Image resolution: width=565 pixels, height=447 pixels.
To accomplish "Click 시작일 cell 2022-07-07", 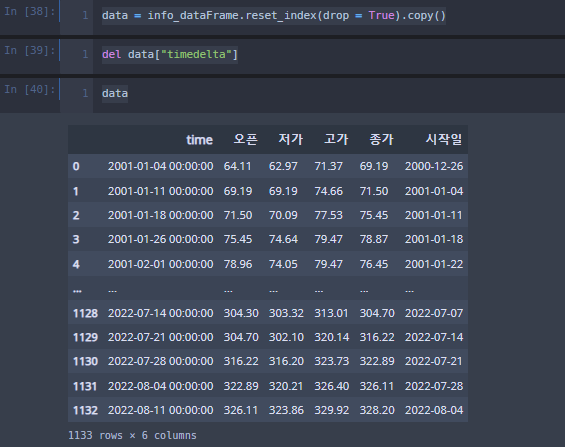I will [434, 313].
